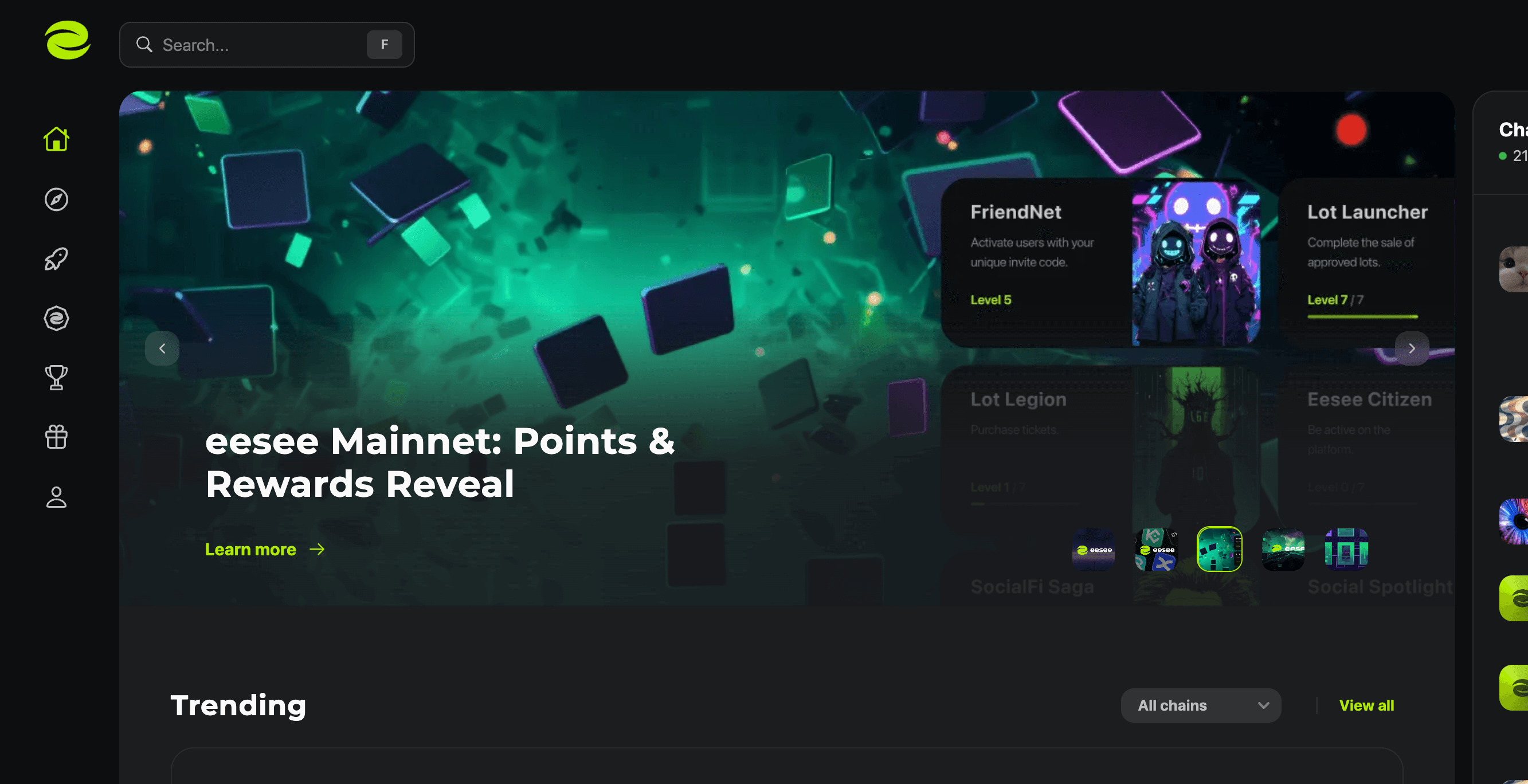
Task: Open the rocket Launch icon
Action: point(56,259)
